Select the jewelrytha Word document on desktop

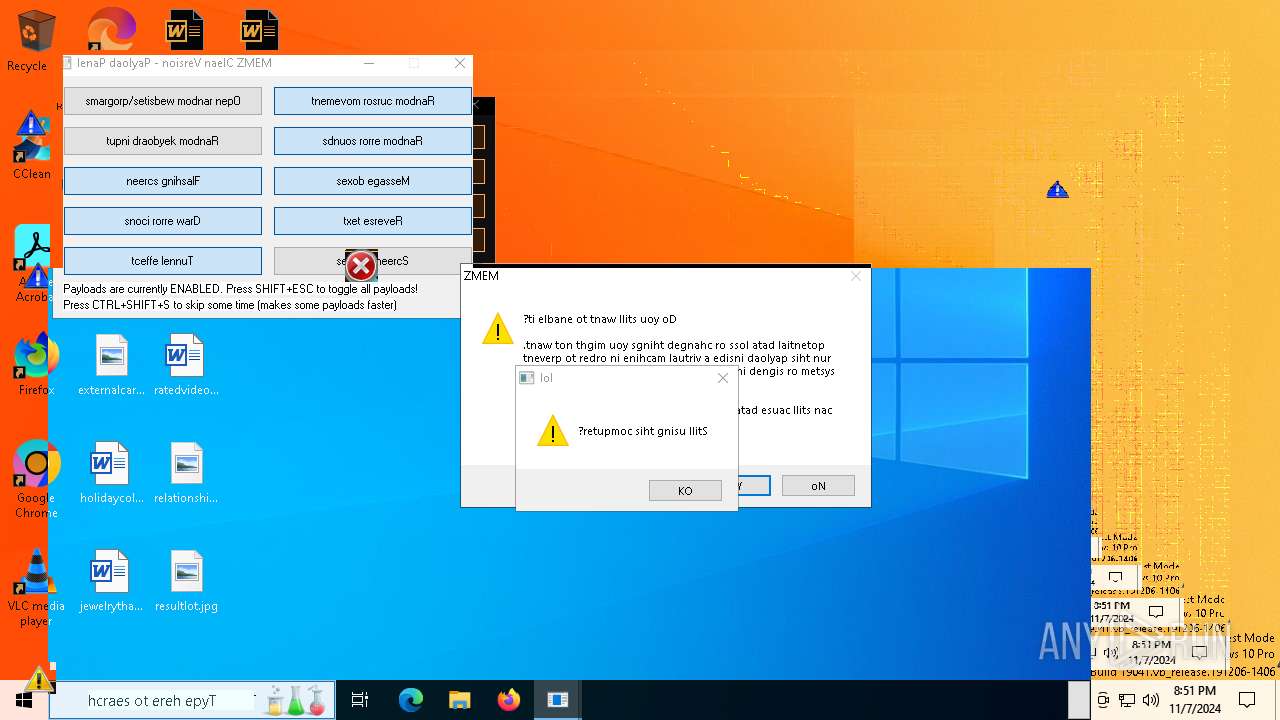(x=111, y=581)
